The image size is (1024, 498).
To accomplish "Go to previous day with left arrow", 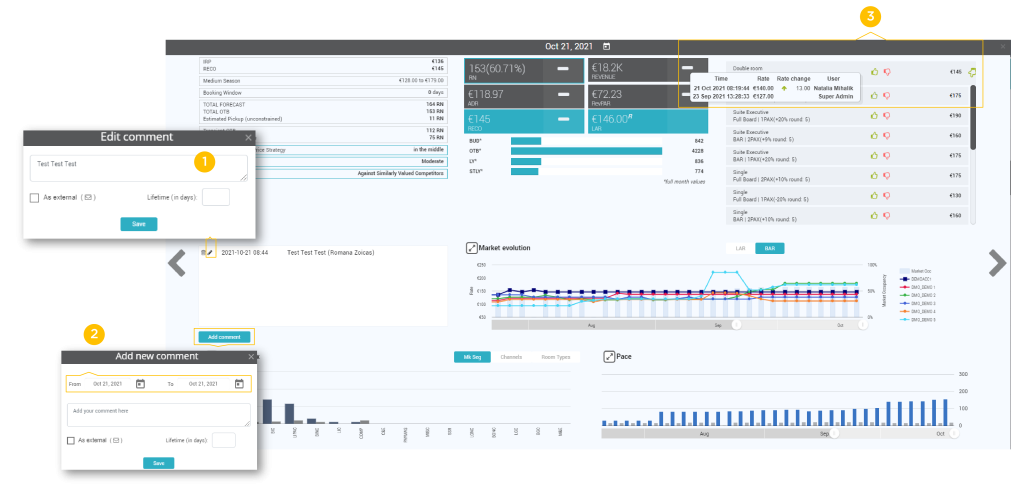I will [x=177, y=264].
